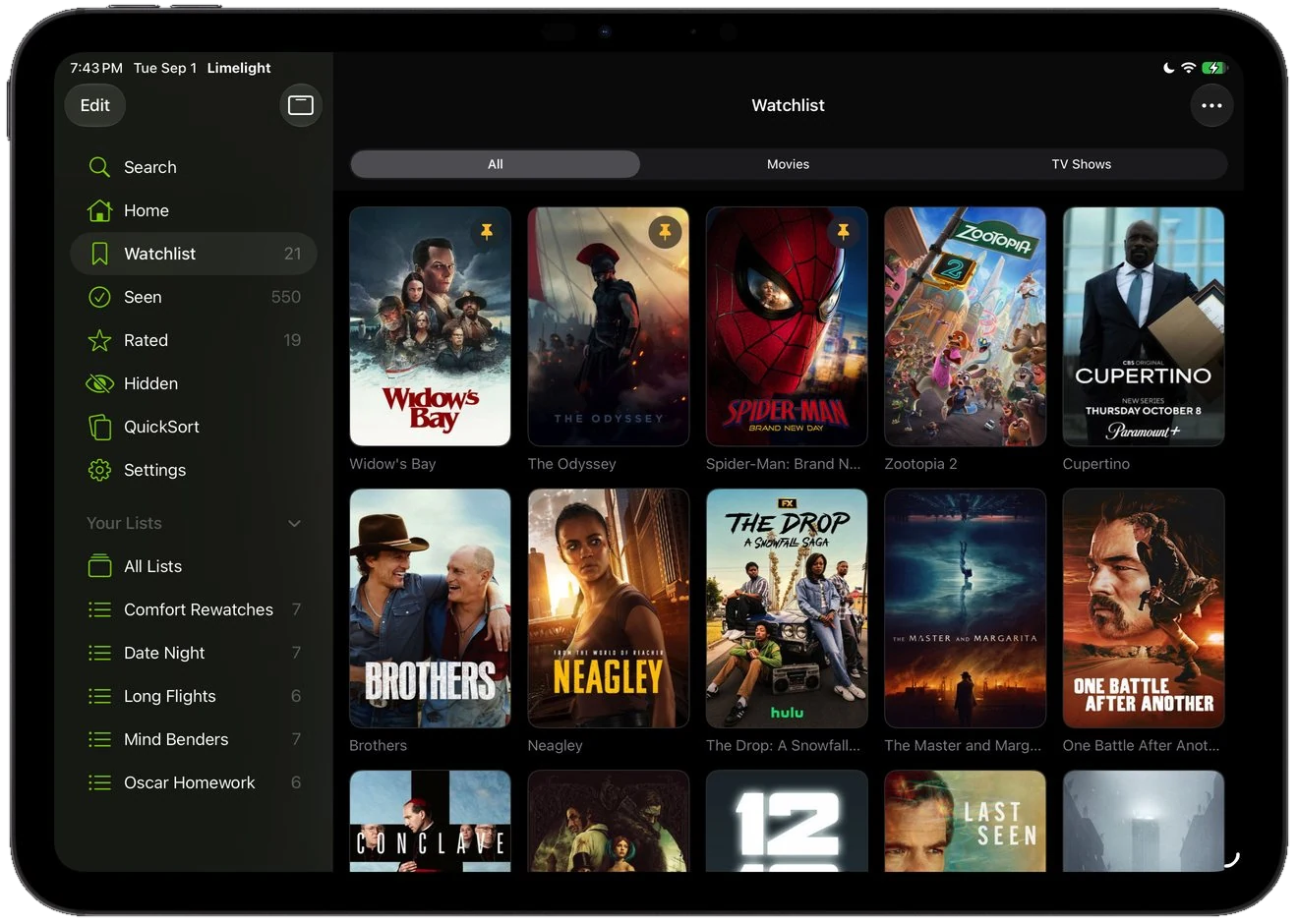
Task: Click the QuickSort label in sidebar
Action: 161,427
